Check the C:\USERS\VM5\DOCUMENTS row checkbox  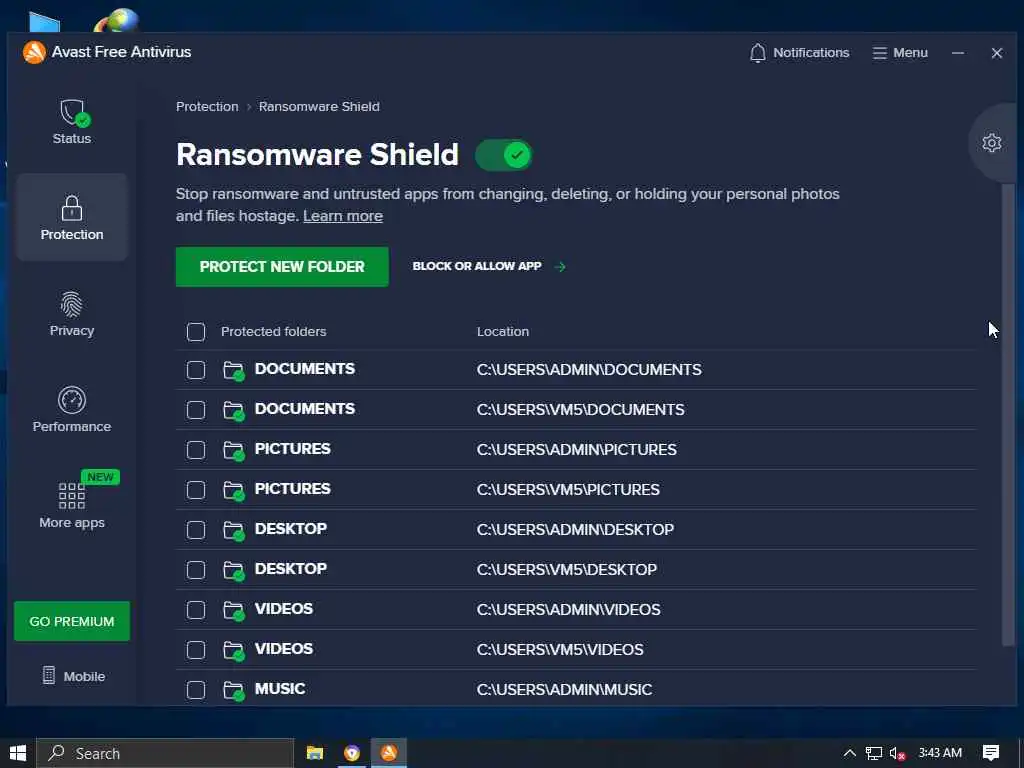[196, 410]
